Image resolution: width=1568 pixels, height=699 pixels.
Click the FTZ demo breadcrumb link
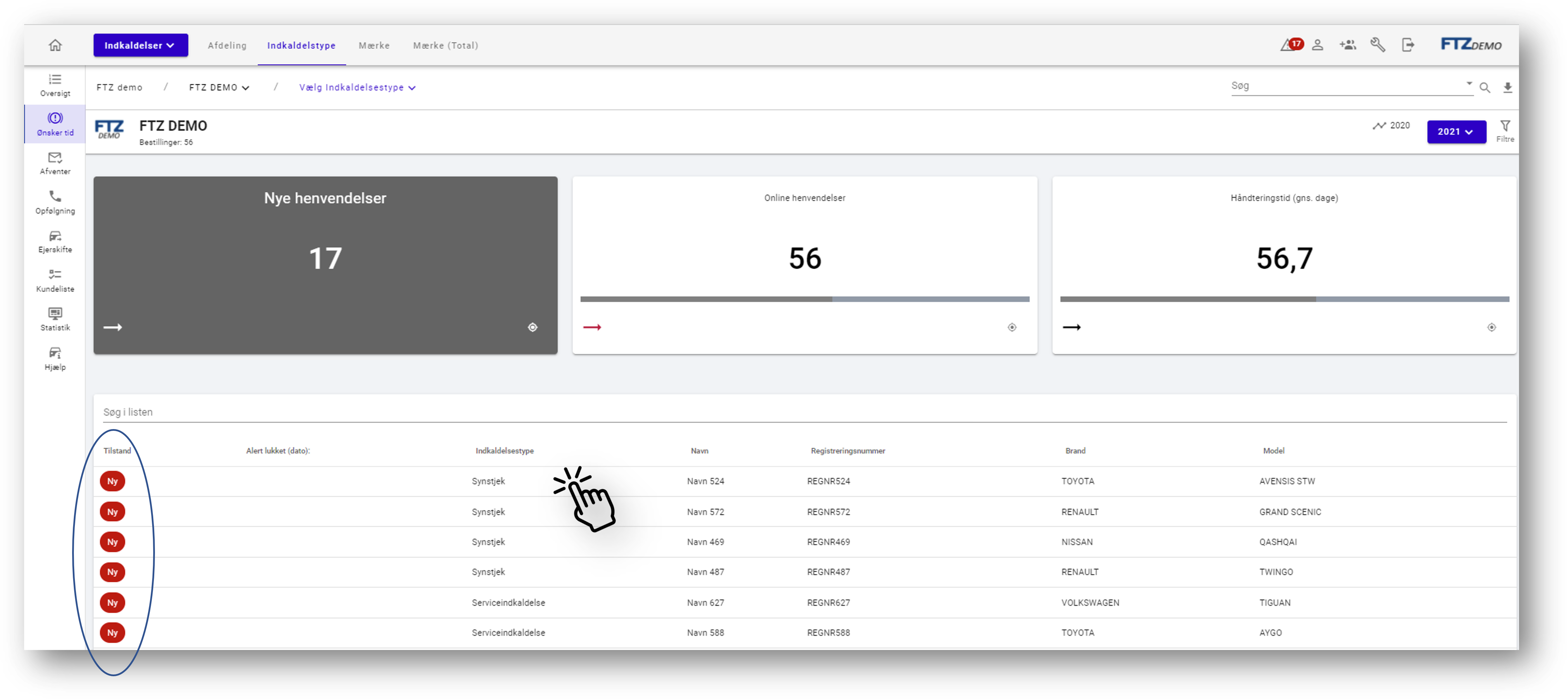(119, 88)
